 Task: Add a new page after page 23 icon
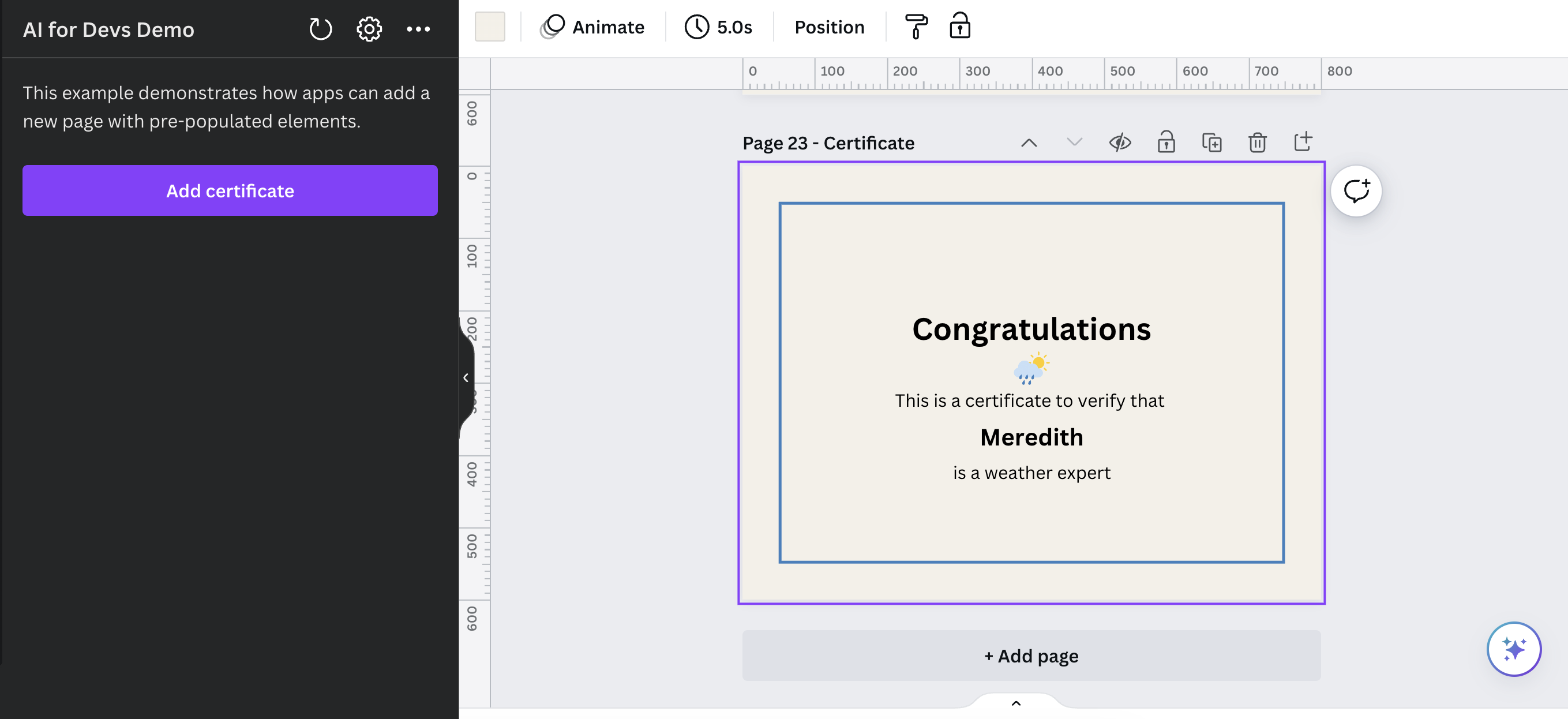(1303, 142)
